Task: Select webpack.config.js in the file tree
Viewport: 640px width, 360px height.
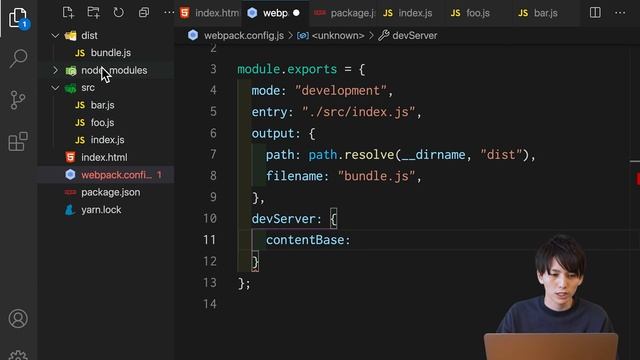Action: tap(106, 175)
